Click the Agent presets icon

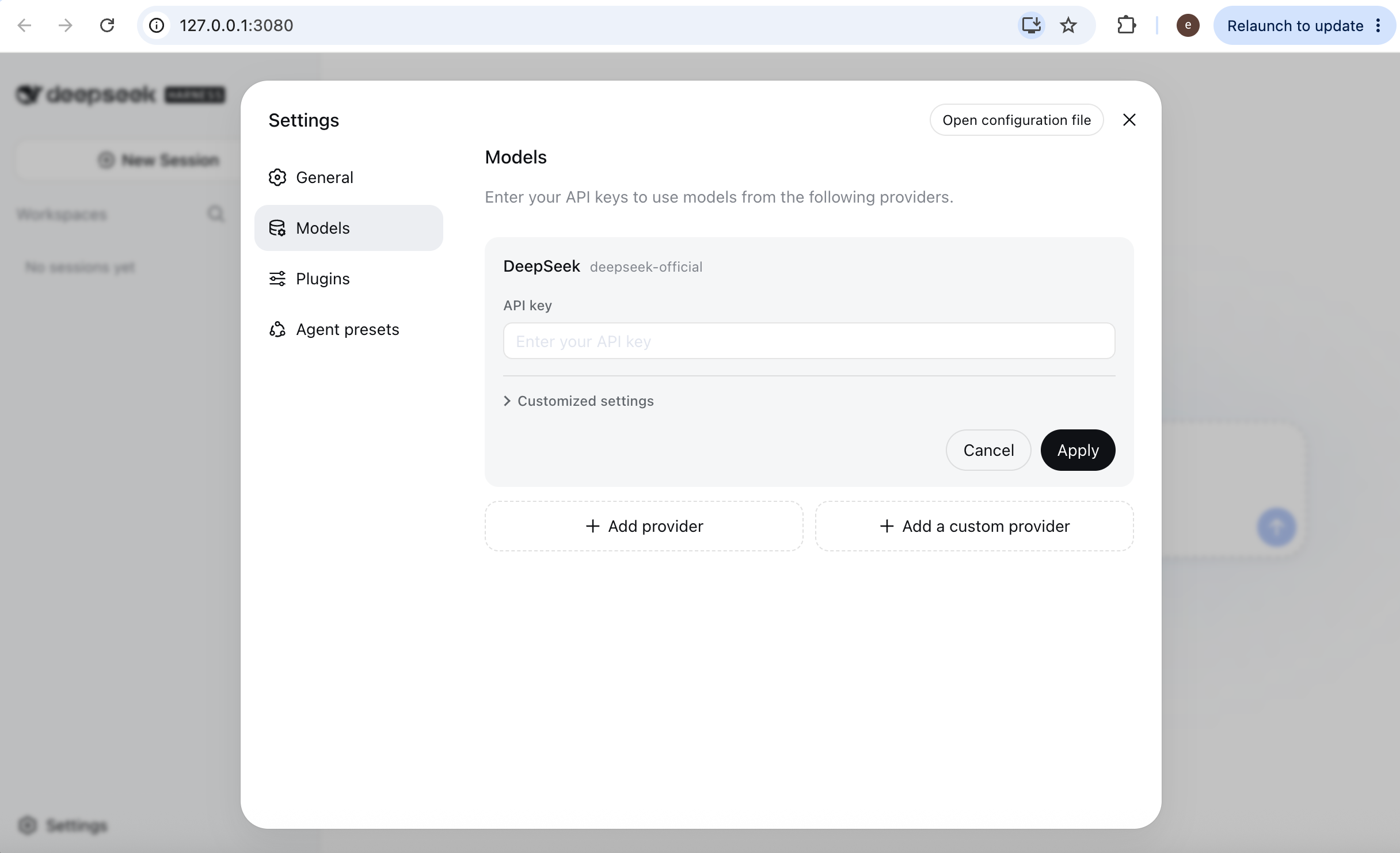click(277, 329)
